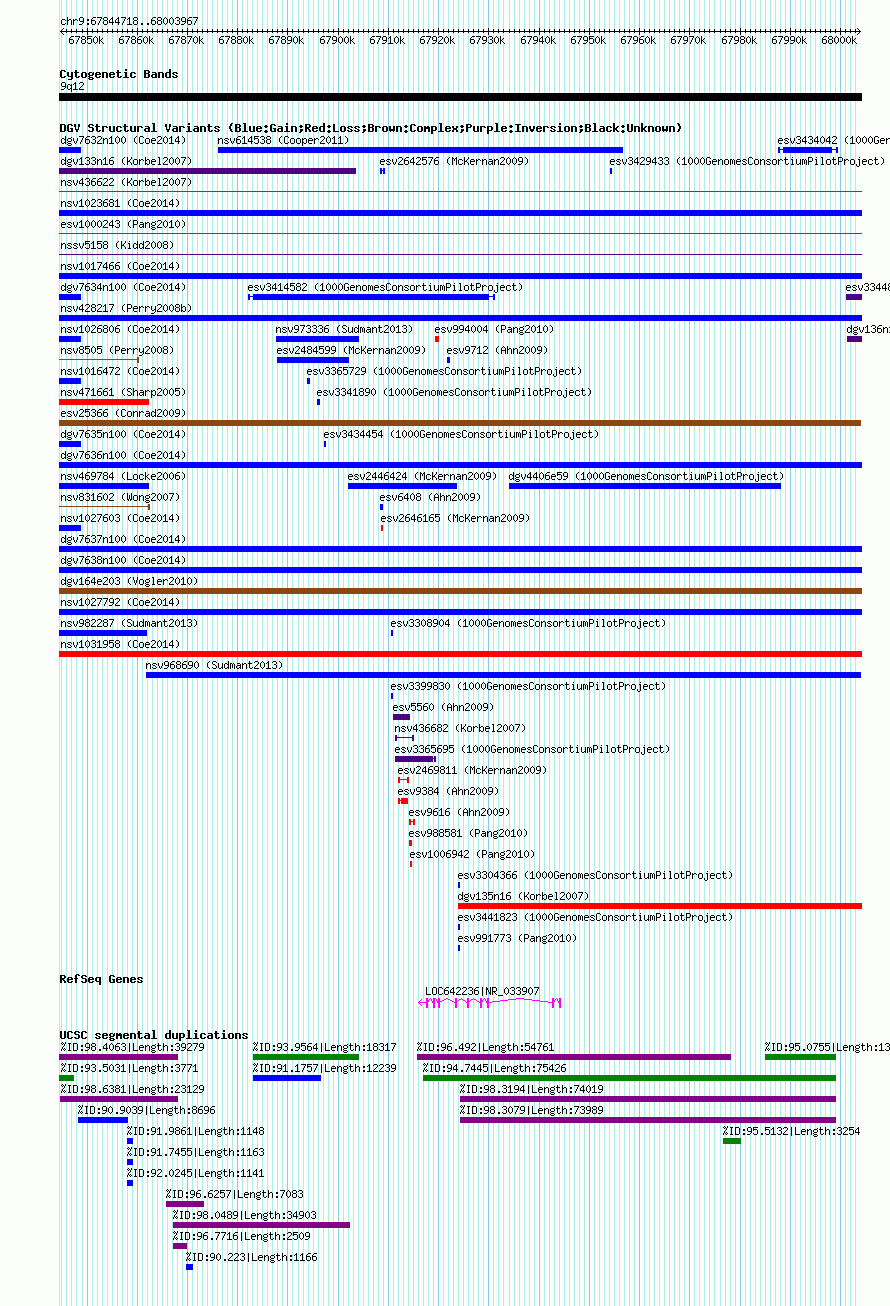Select variant dgv135n16 (Korbel2007) label
The width and height of the screenshot is (890, 1306).
coord(524,896)
